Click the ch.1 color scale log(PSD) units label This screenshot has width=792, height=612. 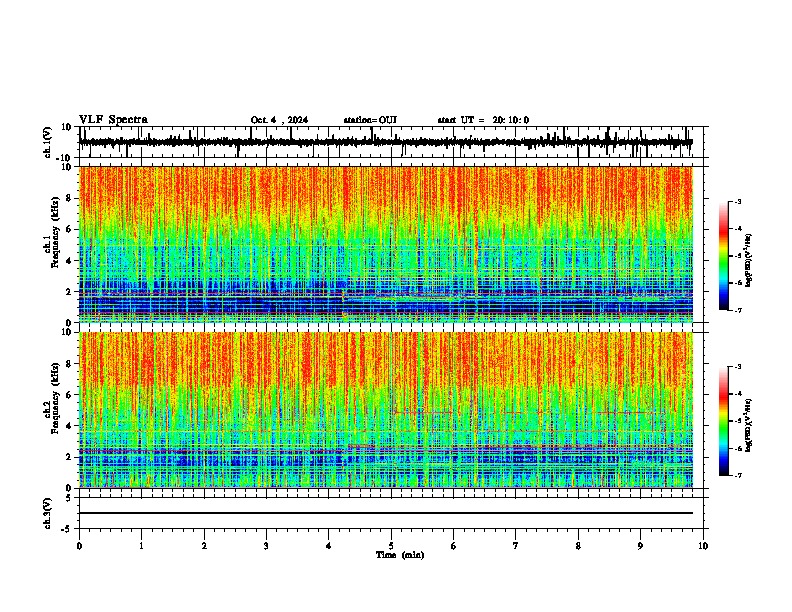[748, 260]
